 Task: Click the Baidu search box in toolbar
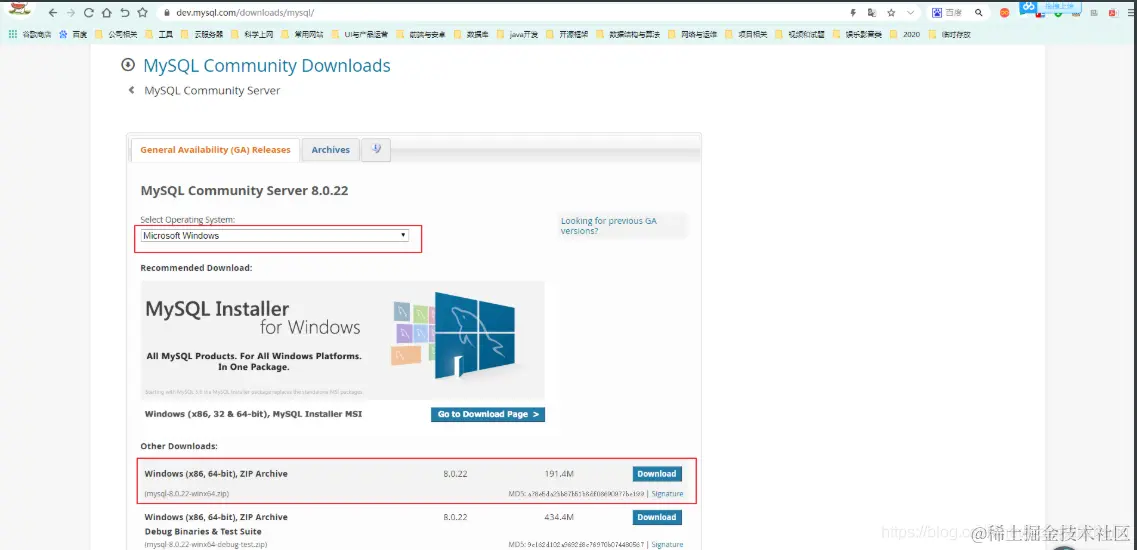point(958,13)
